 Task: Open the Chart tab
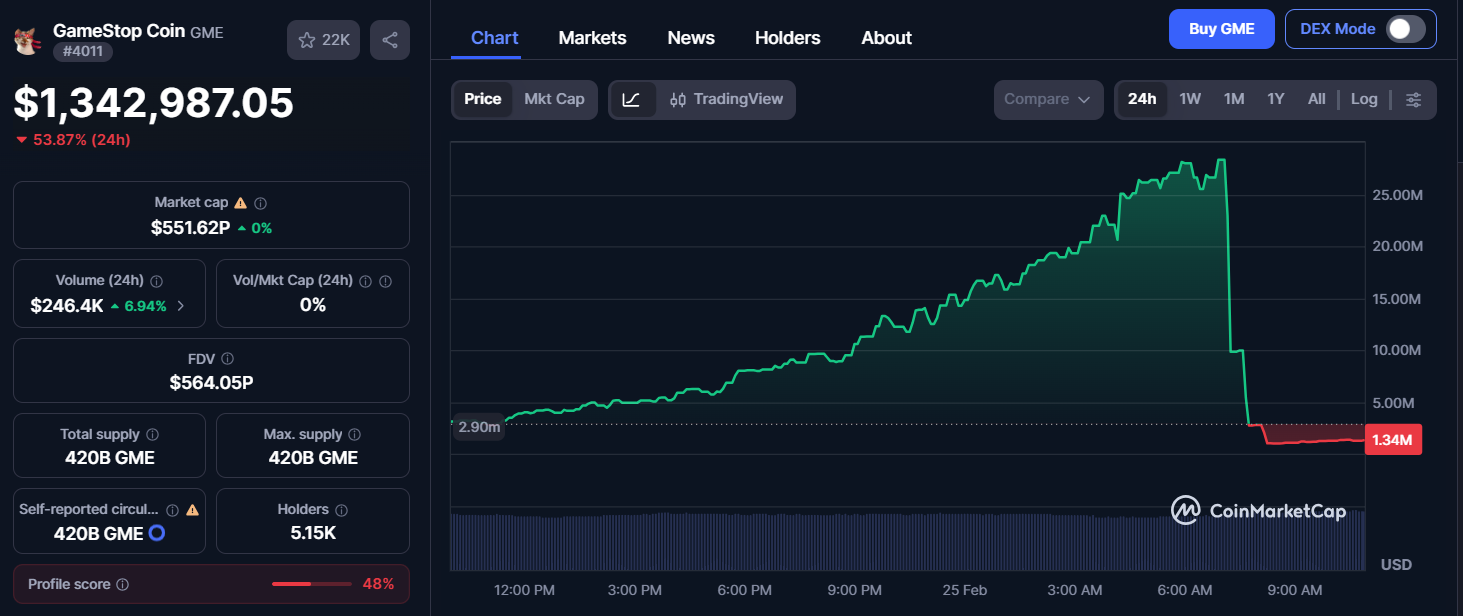pyautogui.click(x=494, y=38)
